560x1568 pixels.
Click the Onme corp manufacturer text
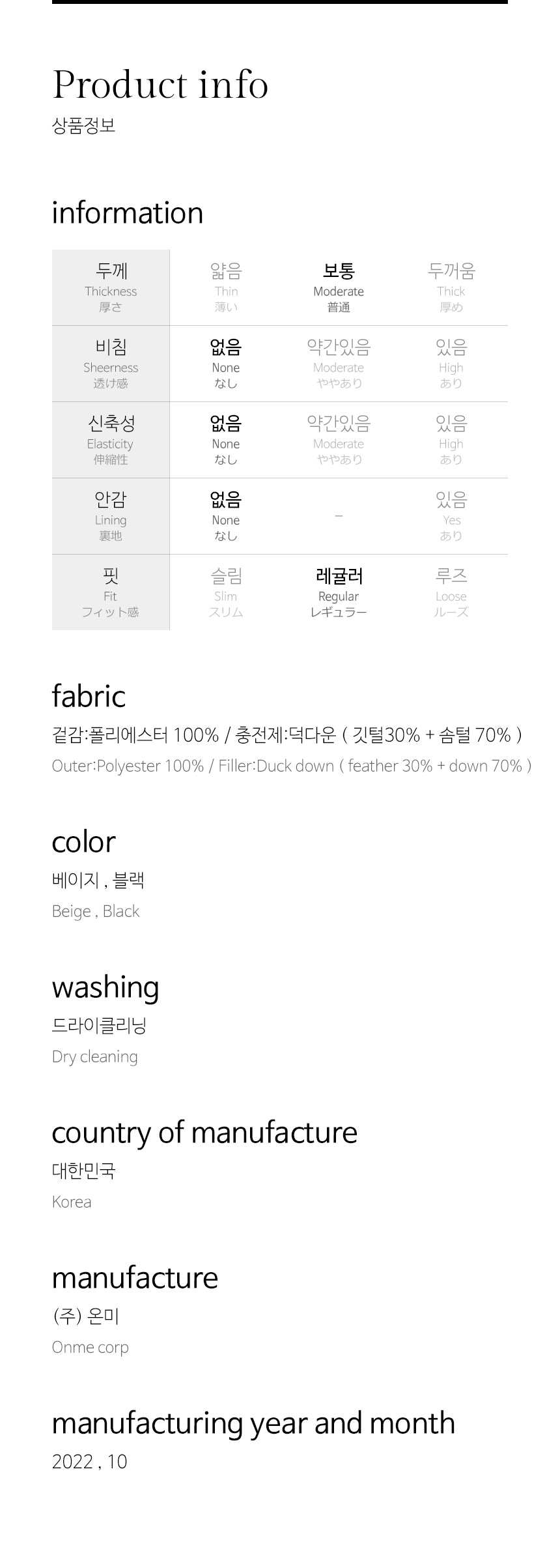tap(91, 1347)
